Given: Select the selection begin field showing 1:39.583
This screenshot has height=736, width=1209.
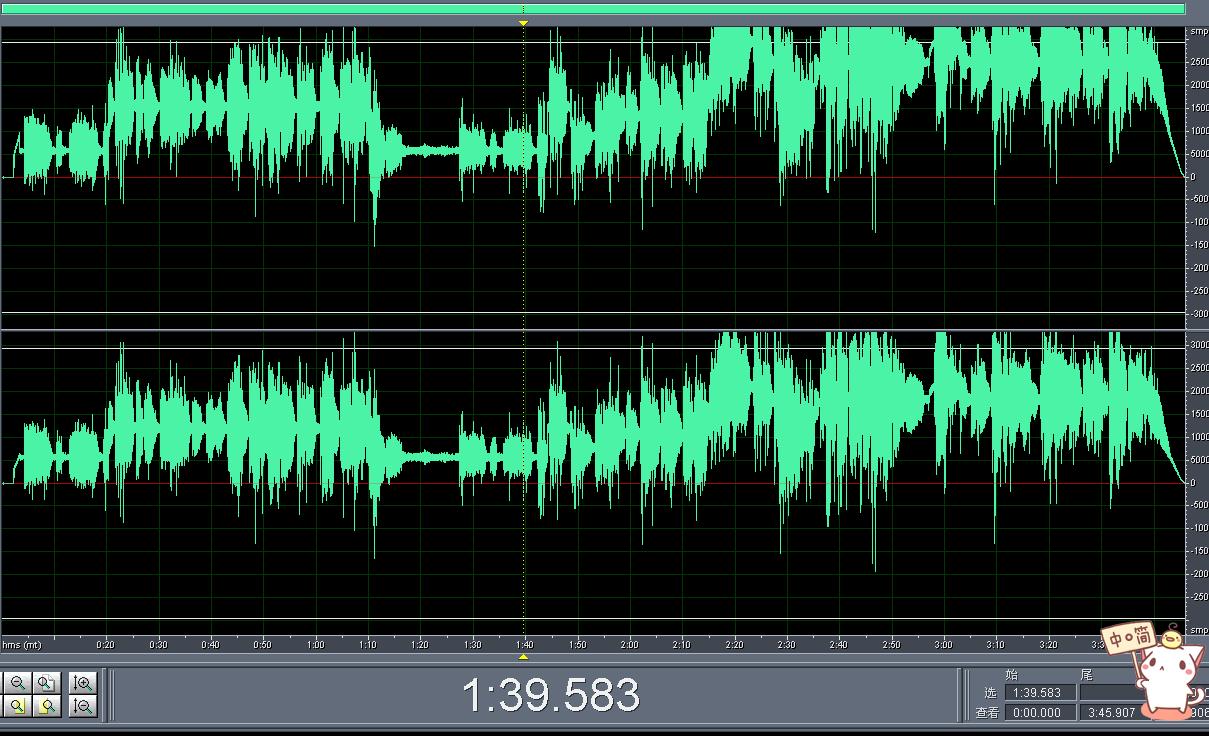Looking at the screenshot, I should 1040,692.
